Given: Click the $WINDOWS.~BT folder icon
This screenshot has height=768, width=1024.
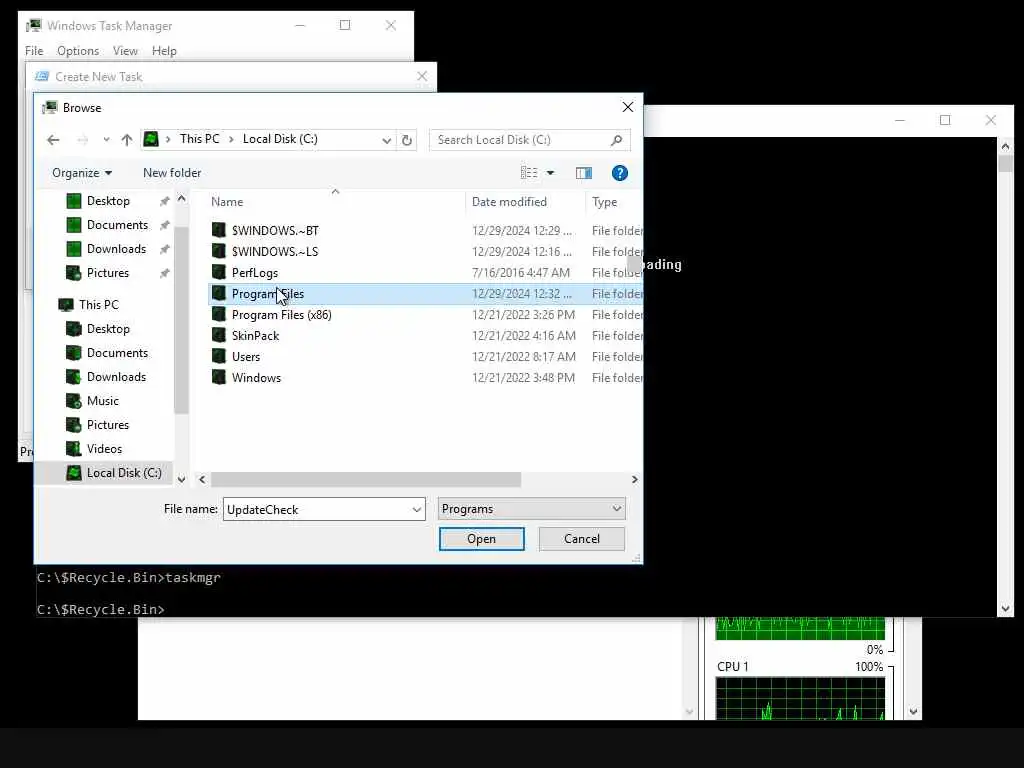Looking at the screenshot, I should click(219, 230).
